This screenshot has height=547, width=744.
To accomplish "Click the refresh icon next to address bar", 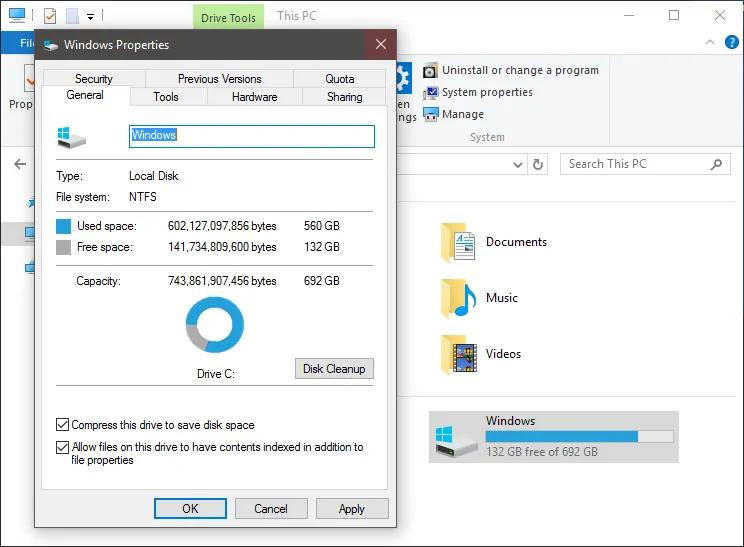I will pyautogui.click(x=538, y=164).
